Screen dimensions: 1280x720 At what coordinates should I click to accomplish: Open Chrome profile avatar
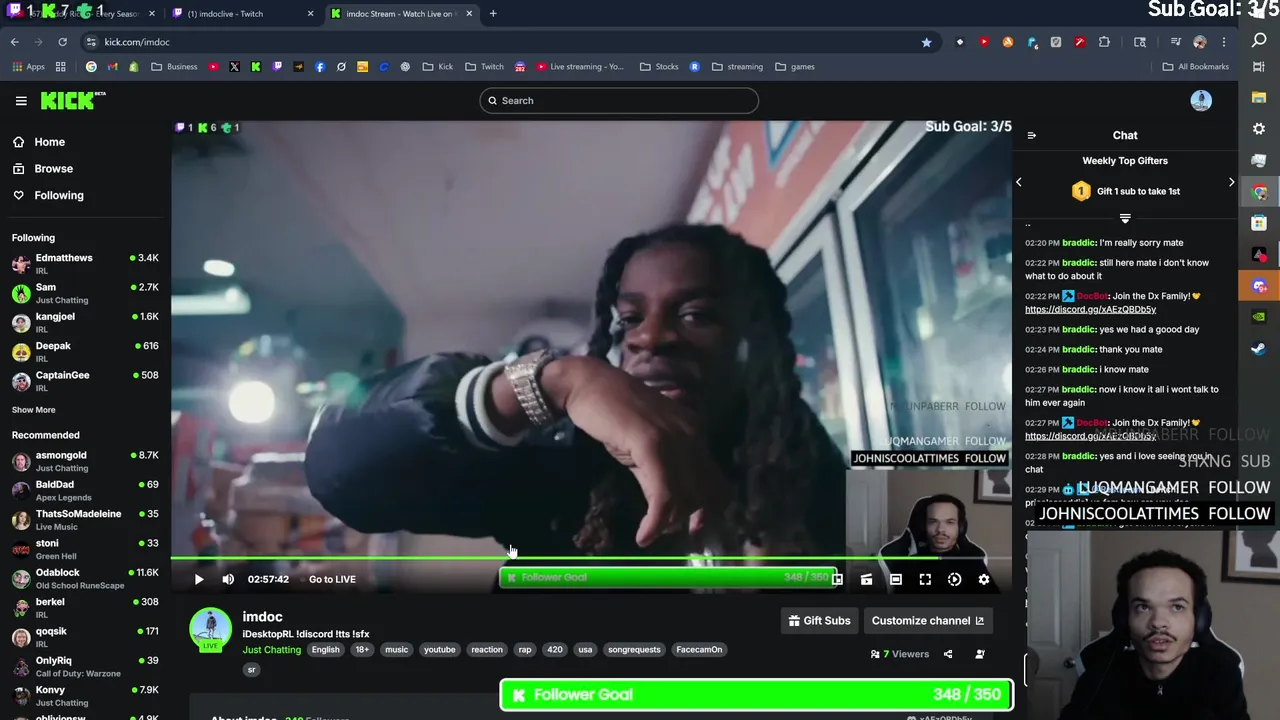point(1200,42)
